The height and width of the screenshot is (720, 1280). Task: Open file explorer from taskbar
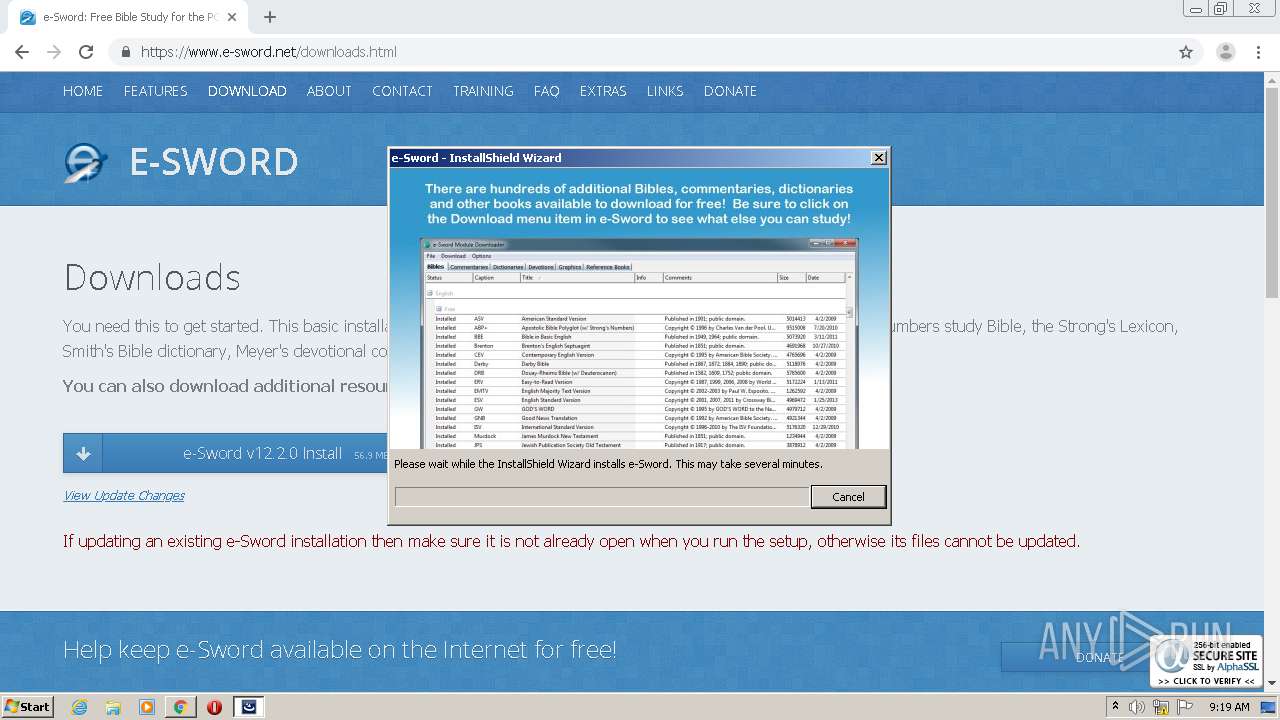pyautogui.click(x=113, y=707)
